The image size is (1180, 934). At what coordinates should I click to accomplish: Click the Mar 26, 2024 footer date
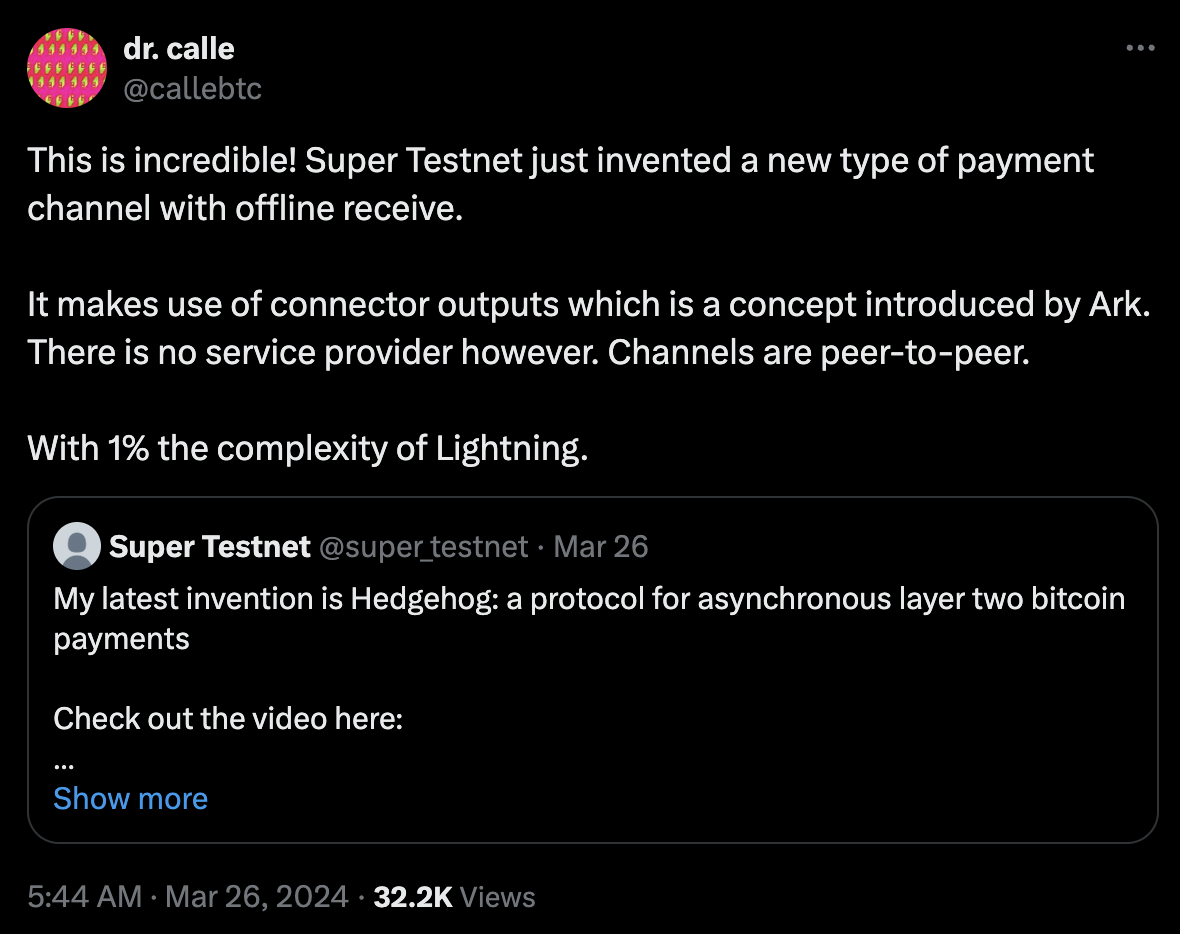click(254, 896)
